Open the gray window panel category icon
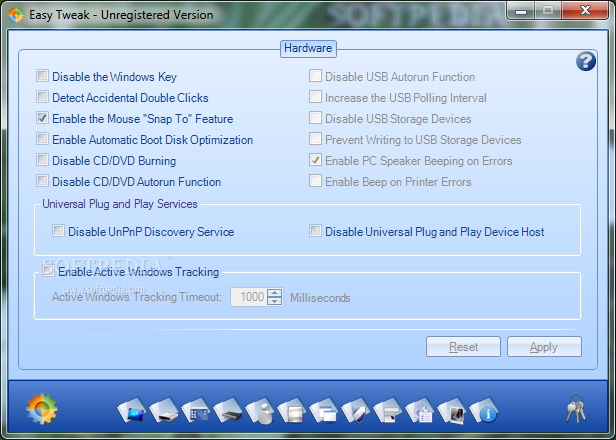This screenshot has width=616, height=440. click(293, 411)
